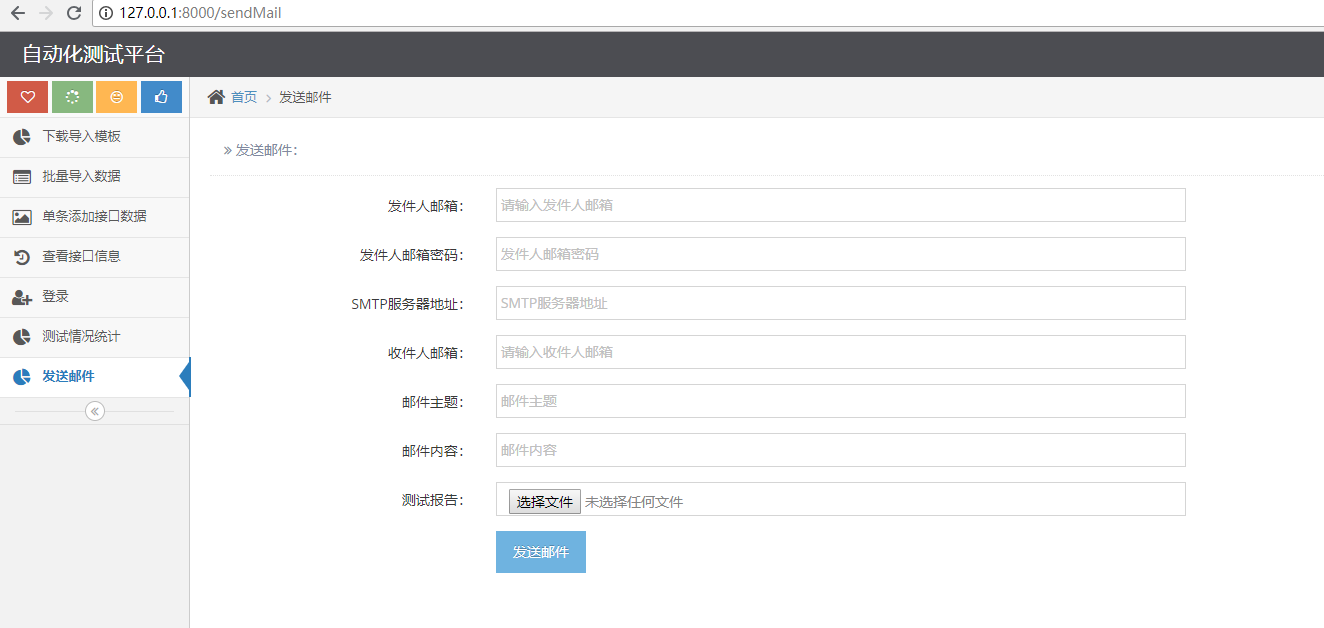Reload the page in browser
1324x628 pixels.
[x=73, y=13]
